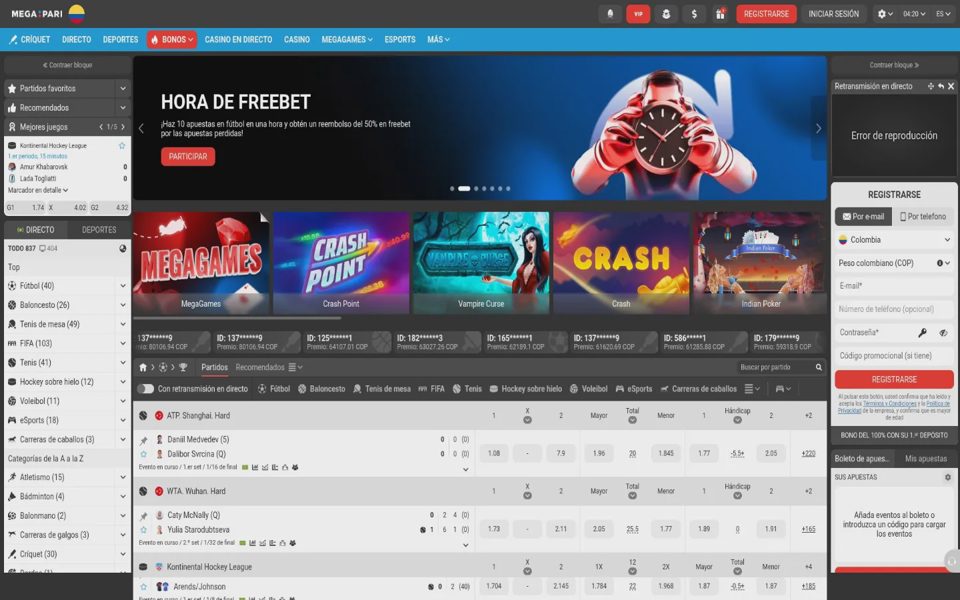Open the VIP section in the header
960x600 pixels.
point(638,14)
